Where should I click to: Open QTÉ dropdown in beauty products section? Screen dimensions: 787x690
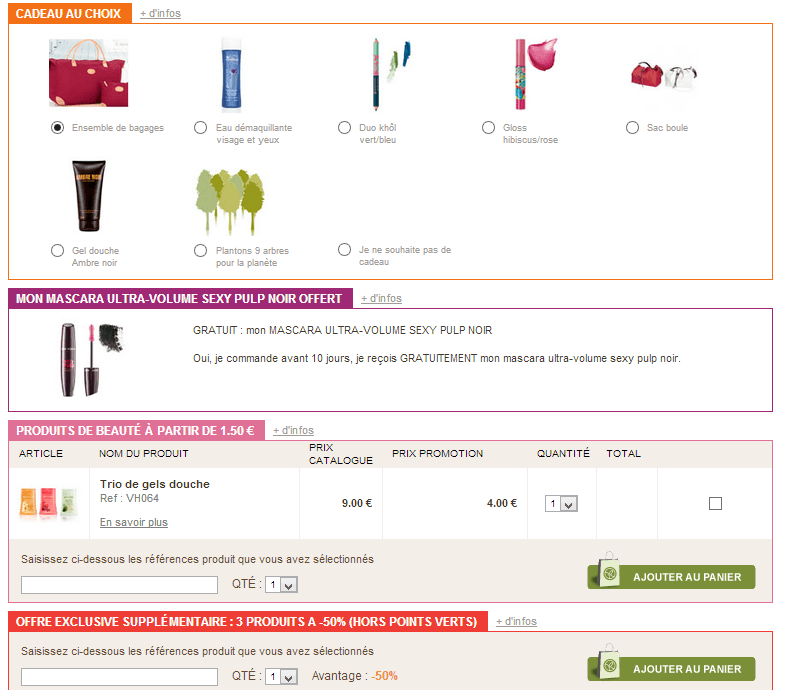pos(281,585)
